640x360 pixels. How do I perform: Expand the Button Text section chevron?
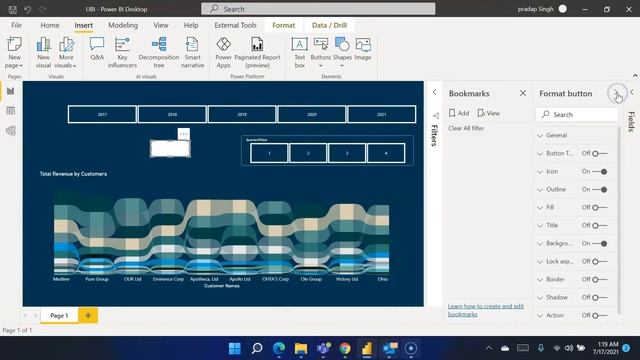point(540,154)
